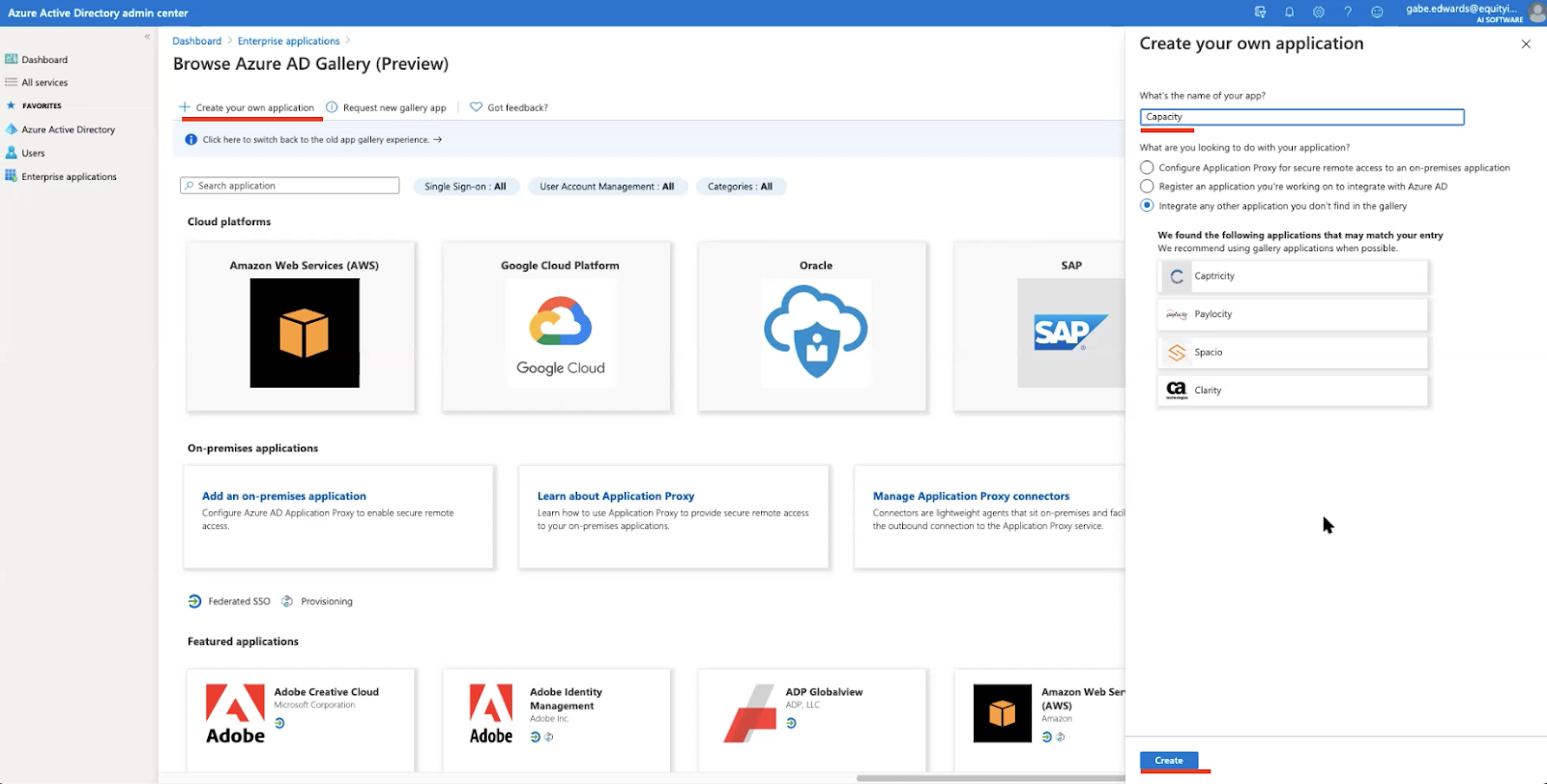Close the Create your own application panel
Image resolution: width=1547 pixels, height=784 pixels.
click(x=1526, y=44)
